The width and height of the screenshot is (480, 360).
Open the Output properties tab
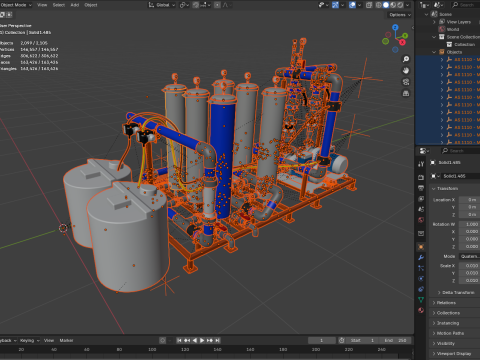click(x=421, y=188)
